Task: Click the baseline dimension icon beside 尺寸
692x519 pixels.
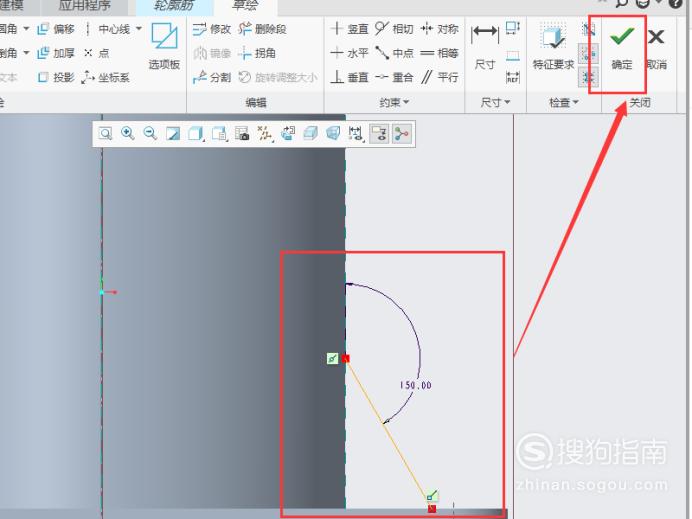Action: [512, 55]
